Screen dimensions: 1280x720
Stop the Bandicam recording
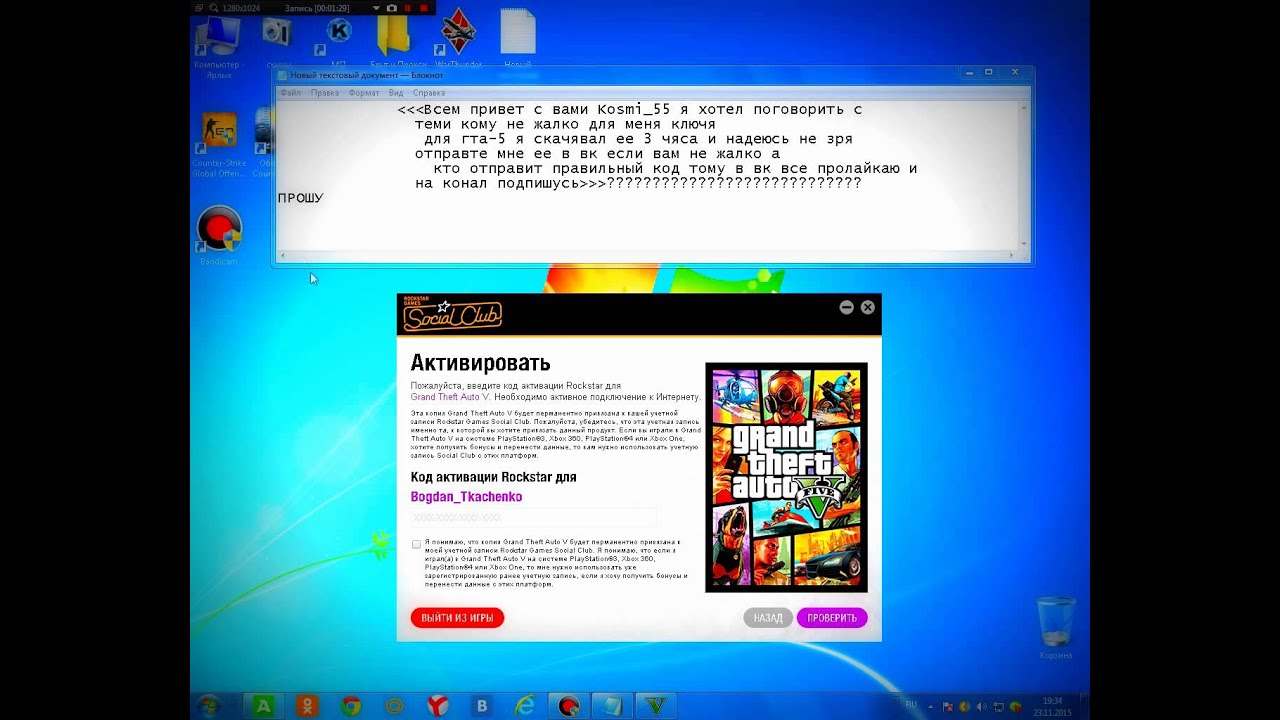[424, 7]
